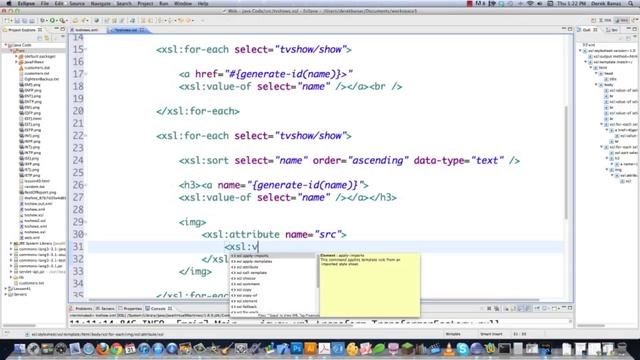Screen dimensions: 640x360
Task: Place cursor in the xsl:sort line
Action: pyautogui.click(x=349, y=160)
